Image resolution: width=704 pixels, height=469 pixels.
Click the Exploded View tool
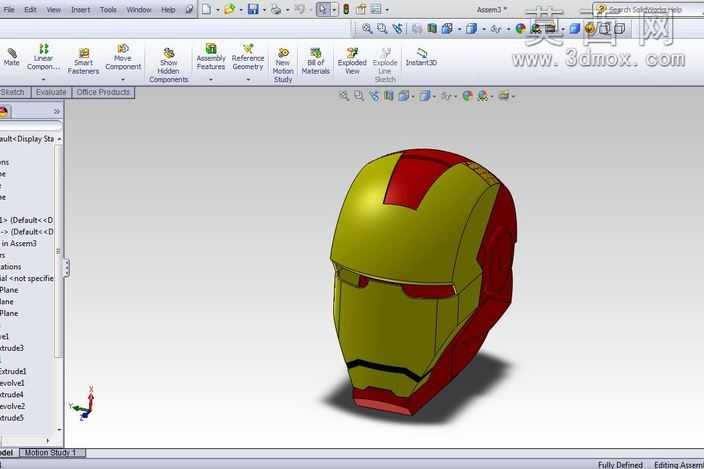click(x=352, y=61)
